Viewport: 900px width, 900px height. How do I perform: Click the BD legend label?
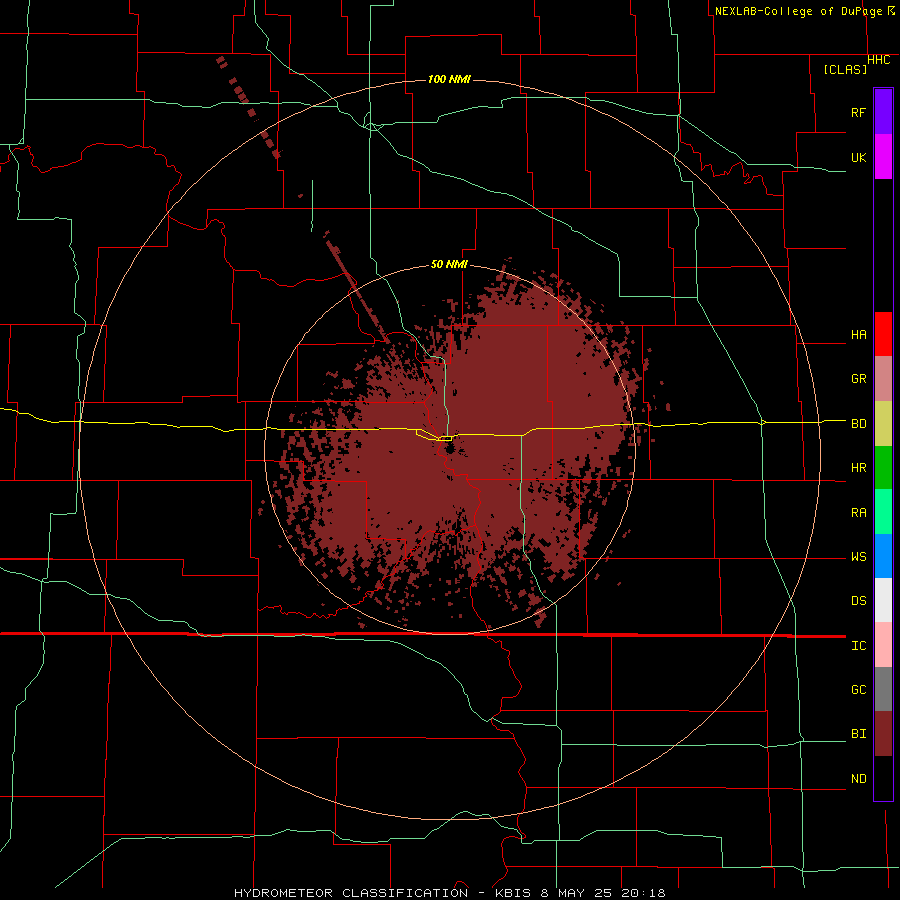[858, 424]
